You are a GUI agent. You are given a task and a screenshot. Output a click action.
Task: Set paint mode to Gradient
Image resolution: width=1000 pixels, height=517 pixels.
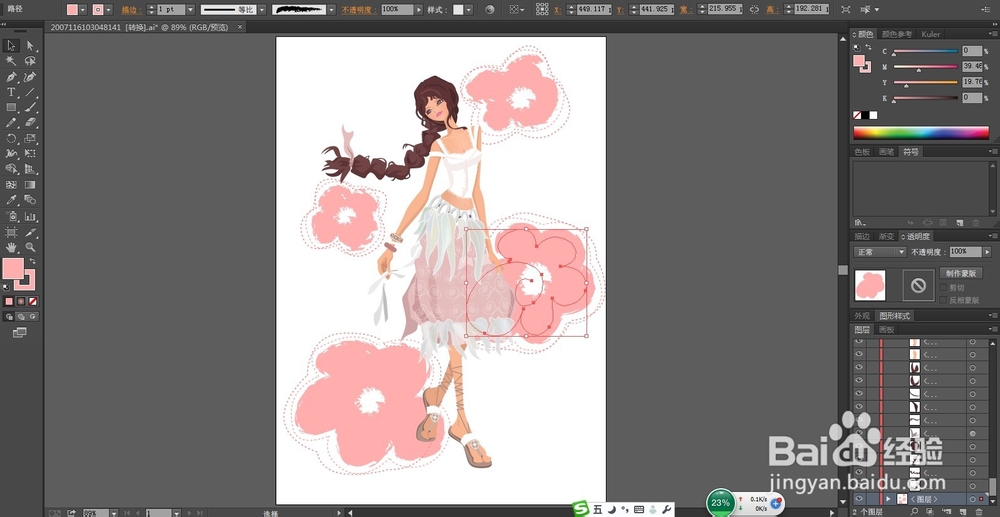click(21, 301)
